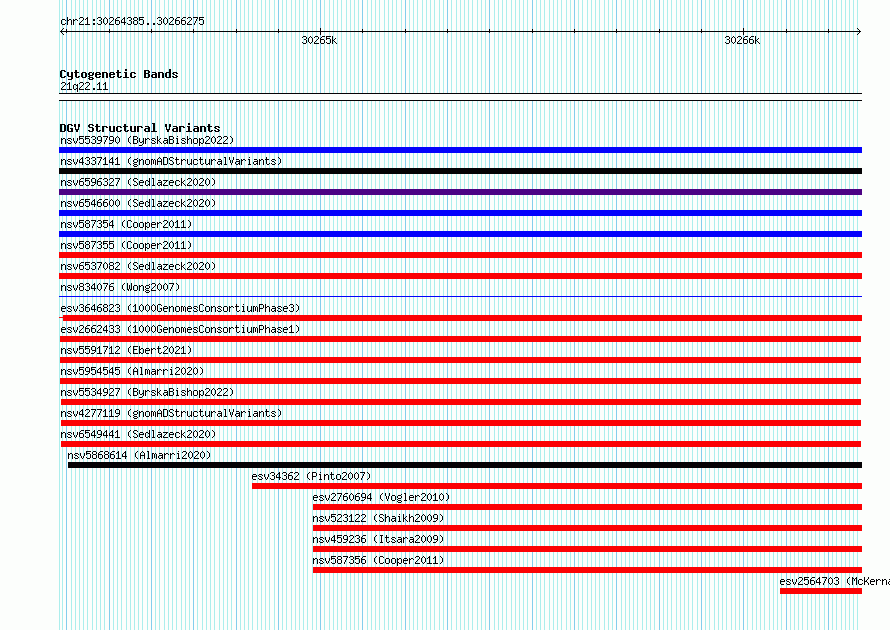
Task: Open nsv834076 (Wong2007) label
Action: pos(120,287)
